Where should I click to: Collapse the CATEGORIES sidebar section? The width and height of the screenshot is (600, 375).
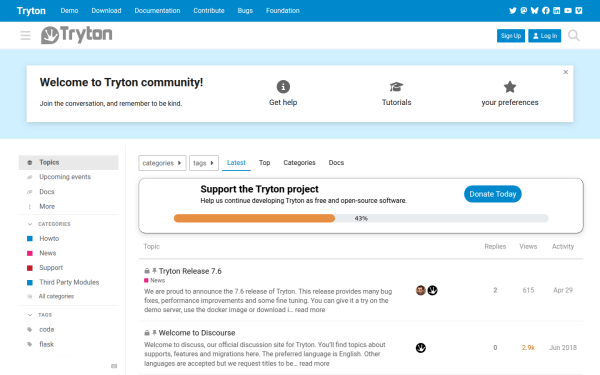point(49,224)
